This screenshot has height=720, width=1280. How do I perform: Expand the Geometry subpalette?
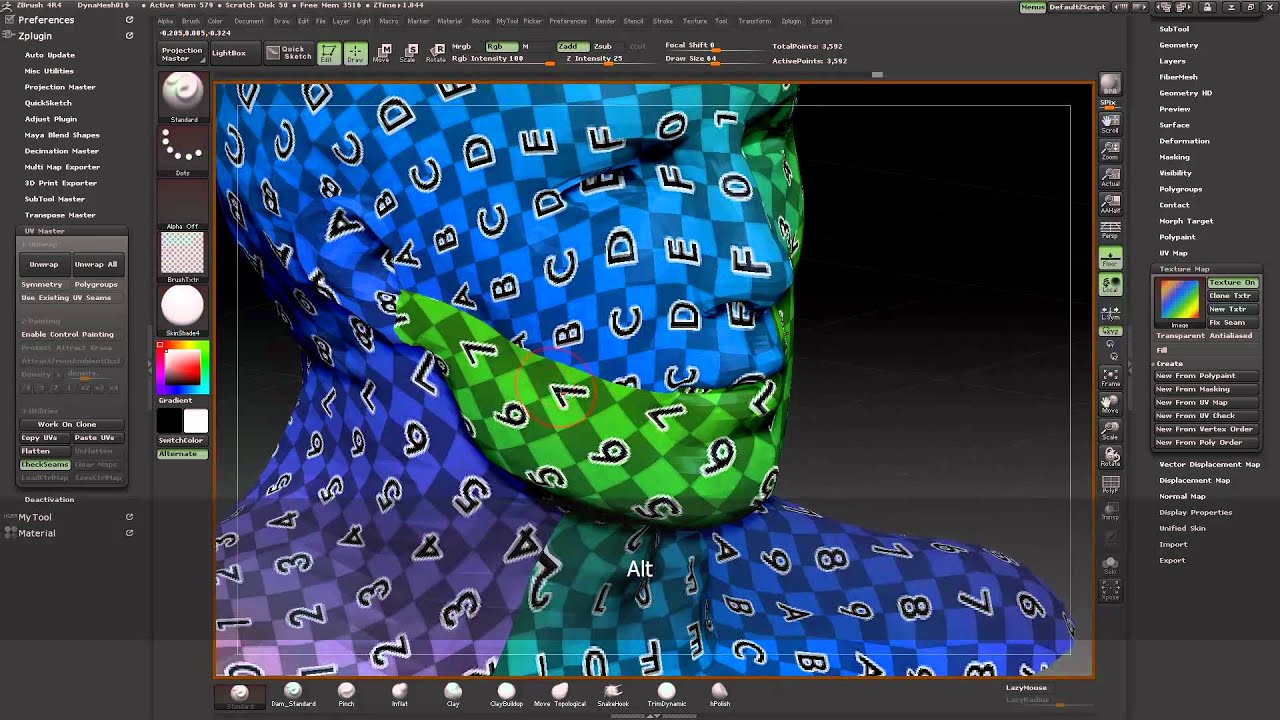(x=1178, y=45)
